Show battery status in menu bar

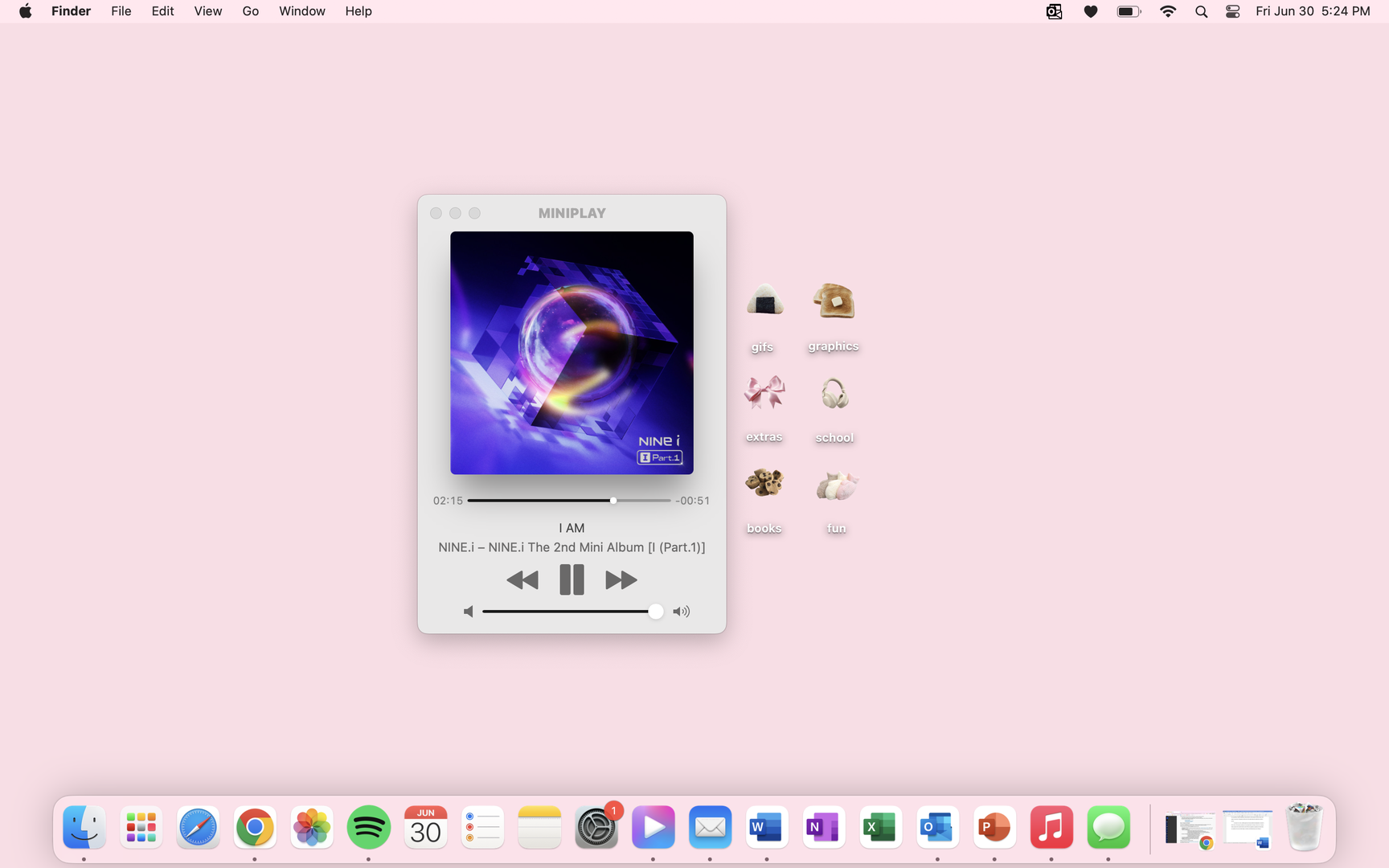pyautogui.click(x=1129, y=11)
